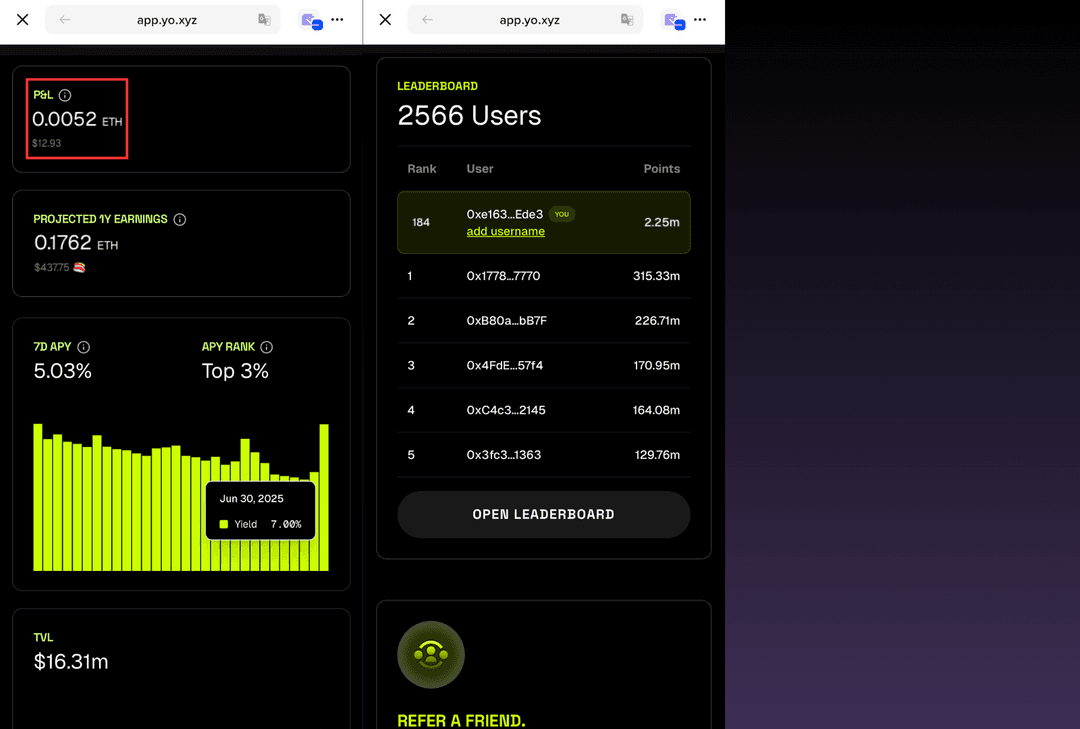Click the tallest rightmost bar in yield chart
The width and height of the screenshot is (1080, 729).
tap(324, 497)
